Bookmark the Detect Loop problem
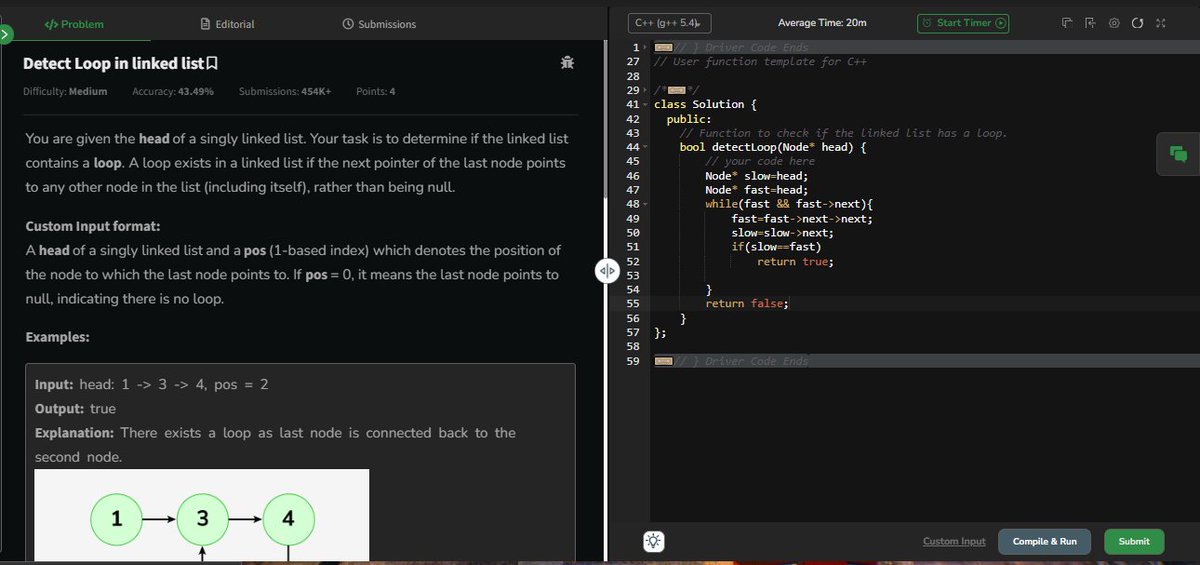 point(211,64)
